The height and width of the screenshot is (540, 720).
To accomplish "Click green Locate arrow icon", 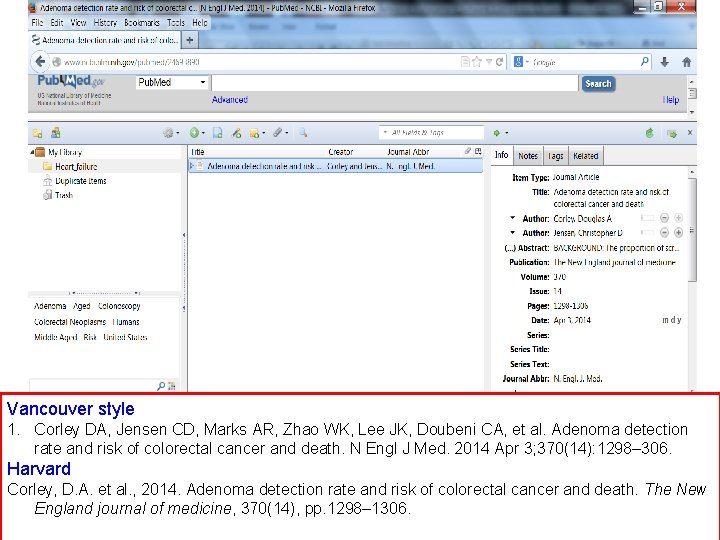I will point(497,133).
